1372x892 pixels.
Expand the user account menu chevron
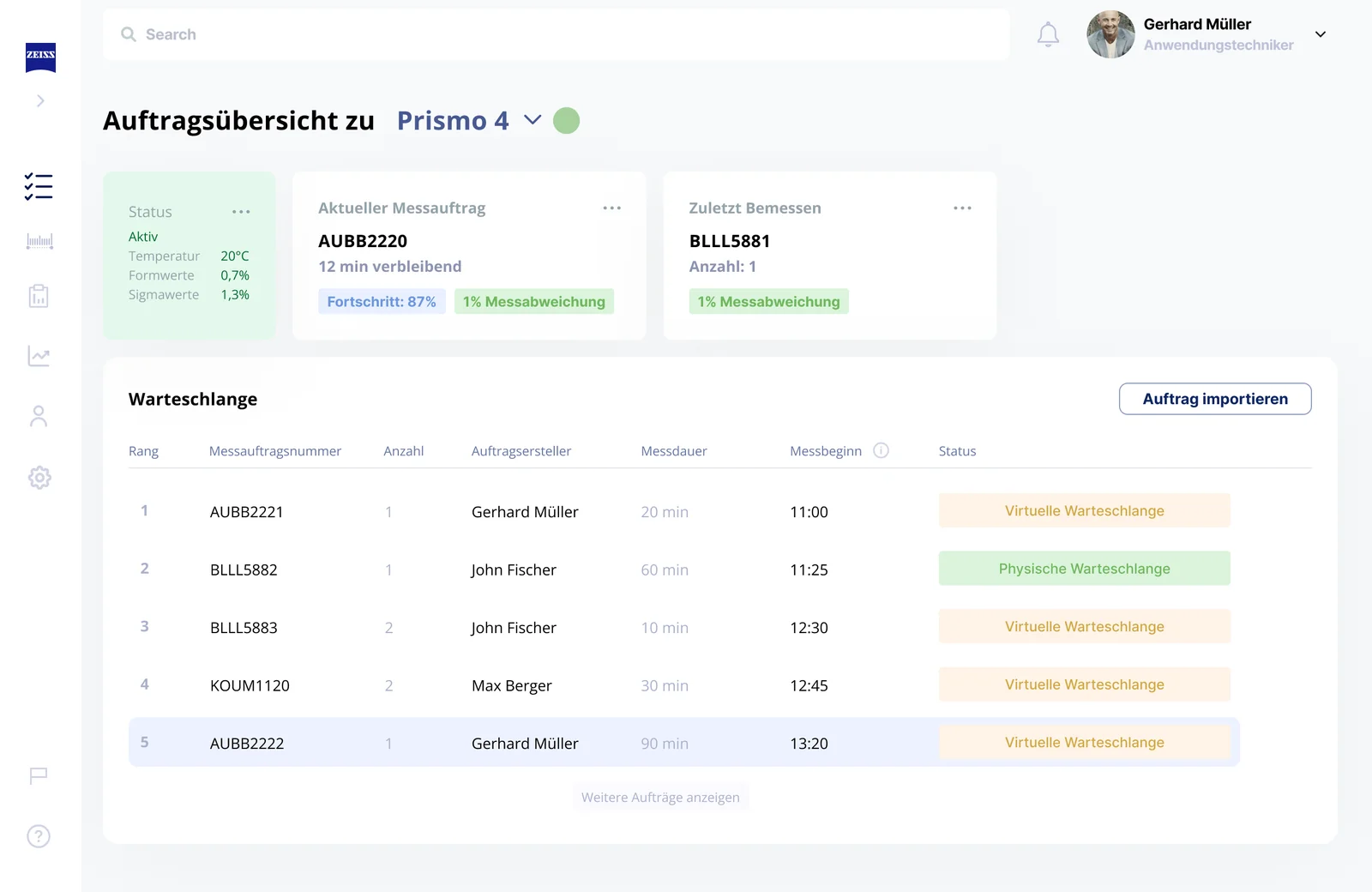[1321, 34]
